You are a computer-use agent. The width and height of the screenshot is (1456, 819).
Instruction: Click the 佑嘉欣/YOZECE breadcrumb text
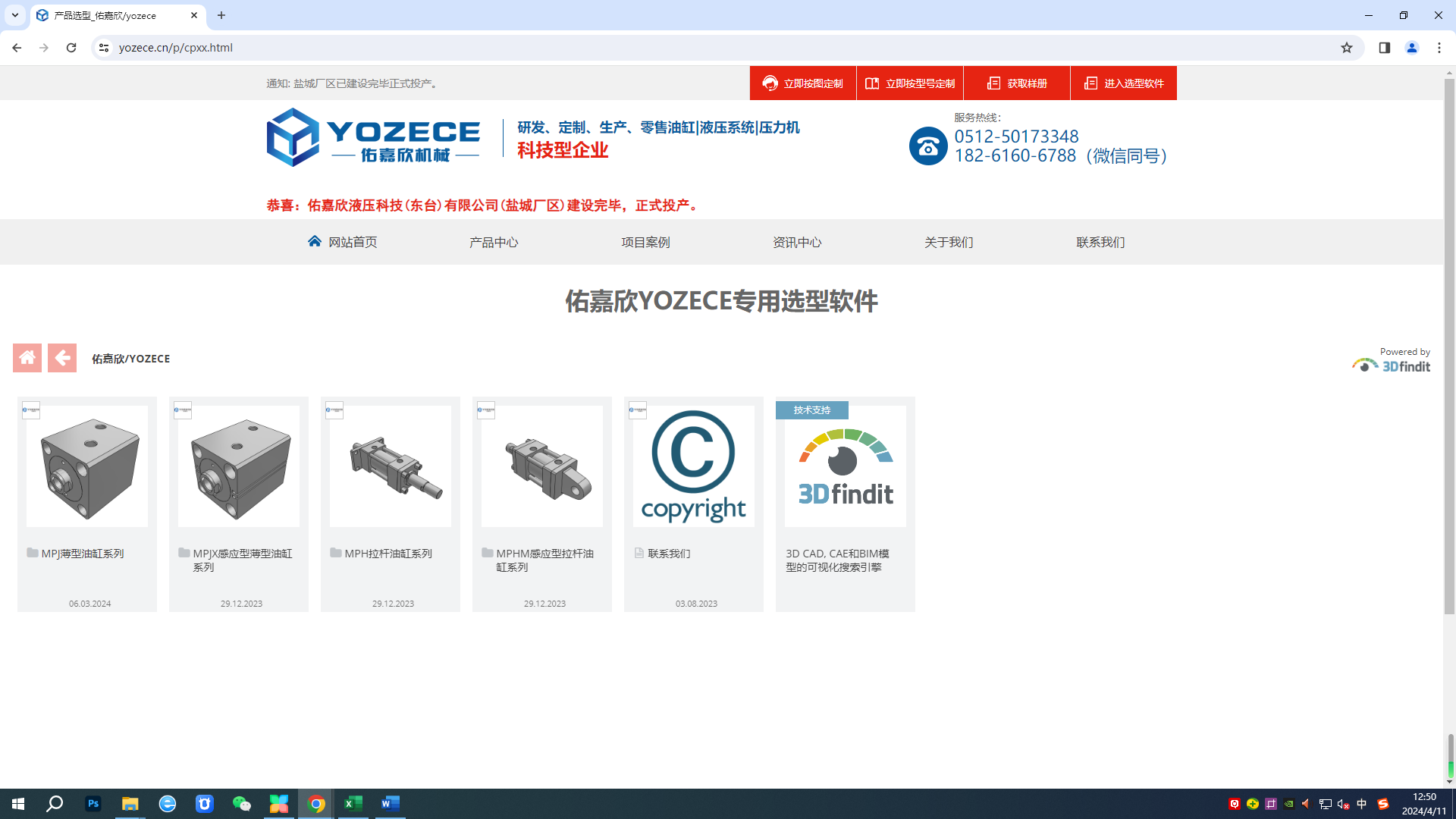pyautogui.click(x=131, y=359)
